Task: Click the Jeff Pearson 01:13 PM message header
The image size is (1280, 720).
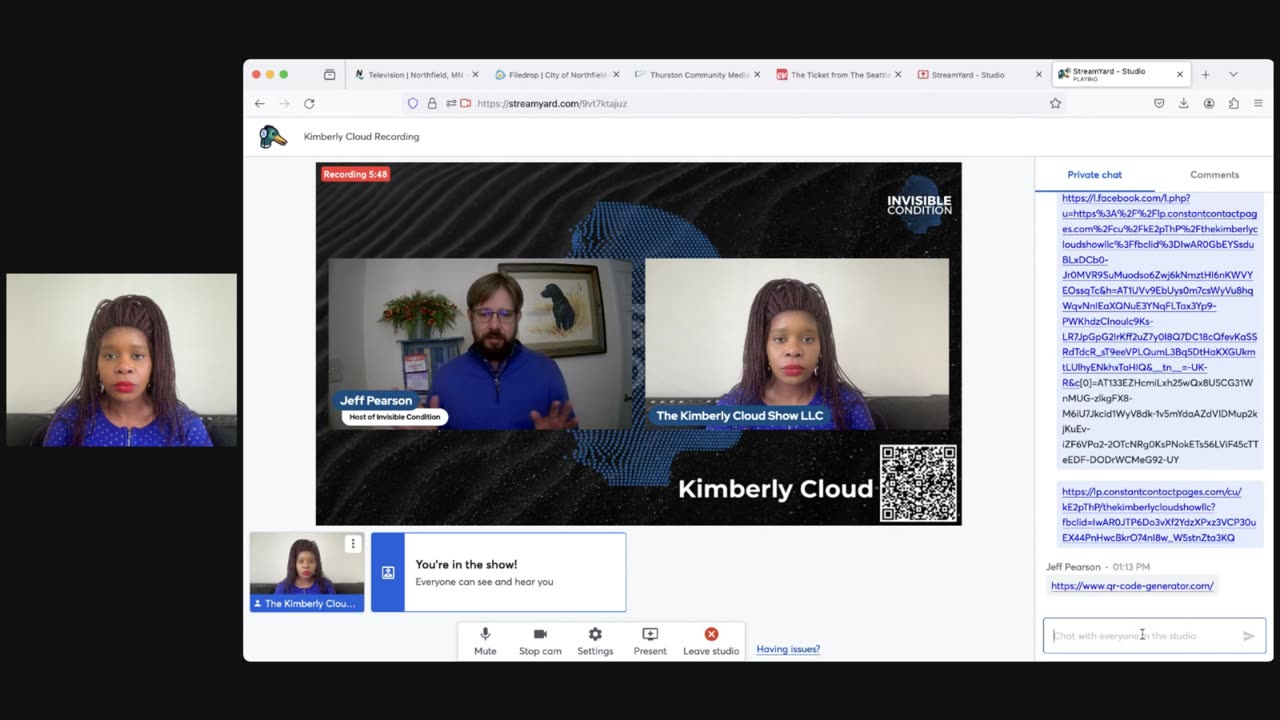Action: (1097, 567)
